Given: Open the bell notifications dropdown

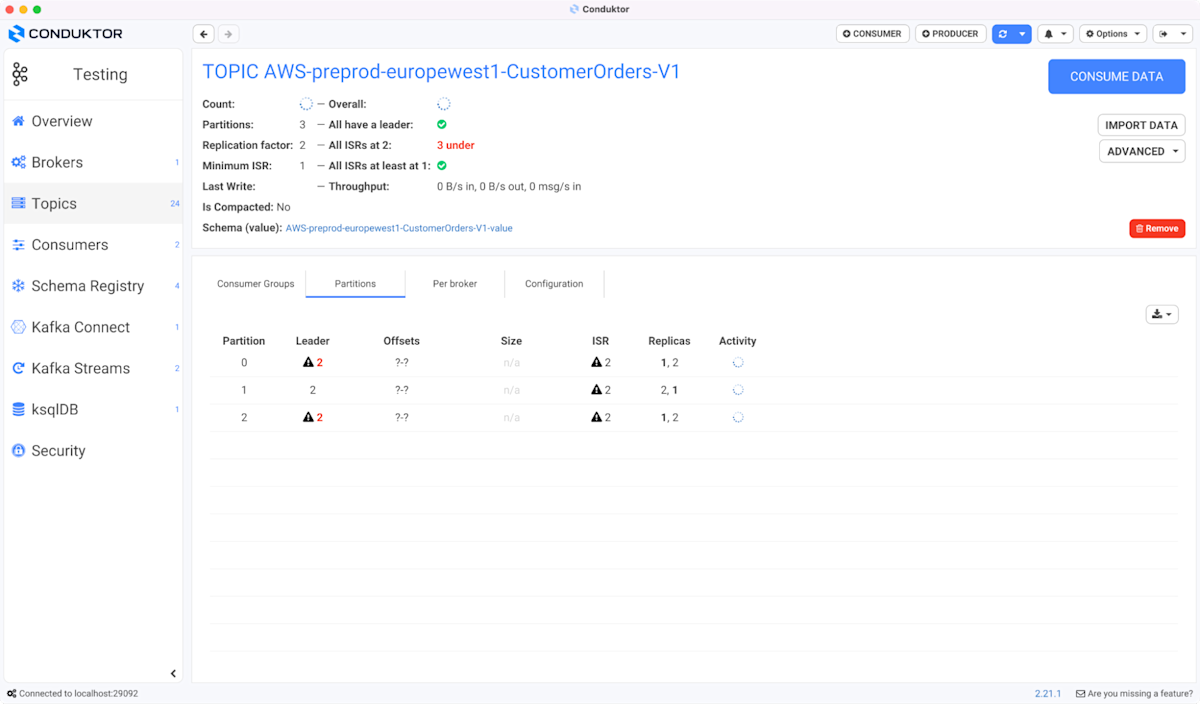Looking at the screenshot, I should coord(1055,34).
